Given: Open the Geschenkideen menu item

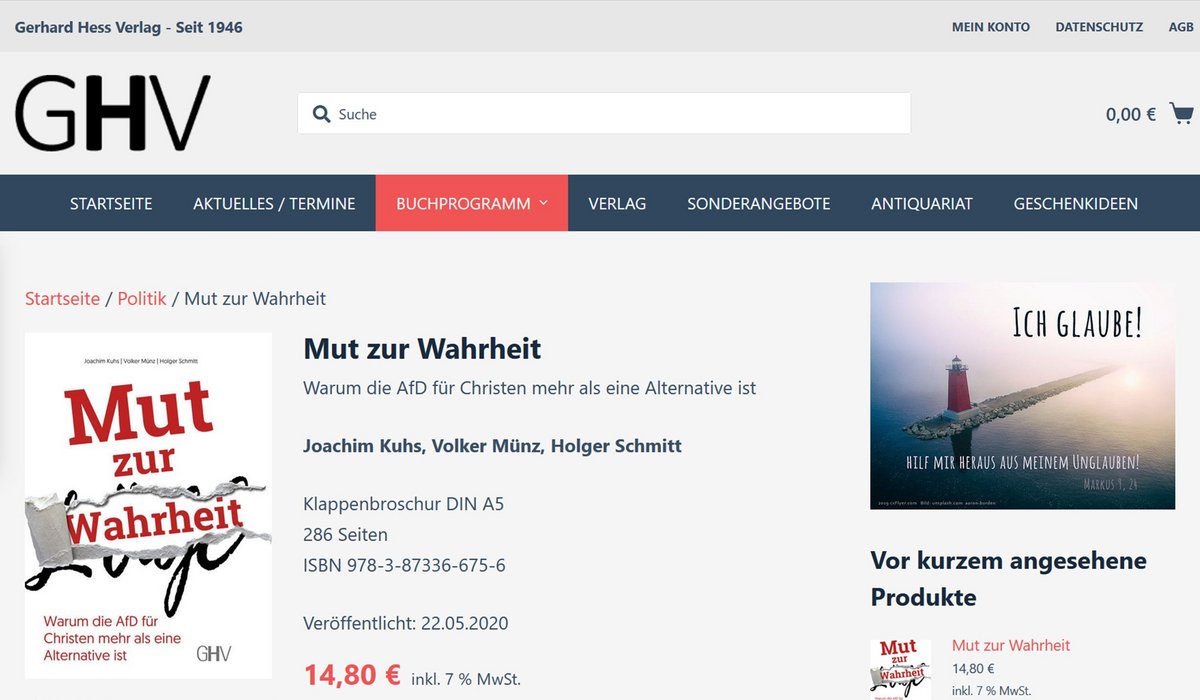Looking at the screenshot, I should coord(1076,203).
